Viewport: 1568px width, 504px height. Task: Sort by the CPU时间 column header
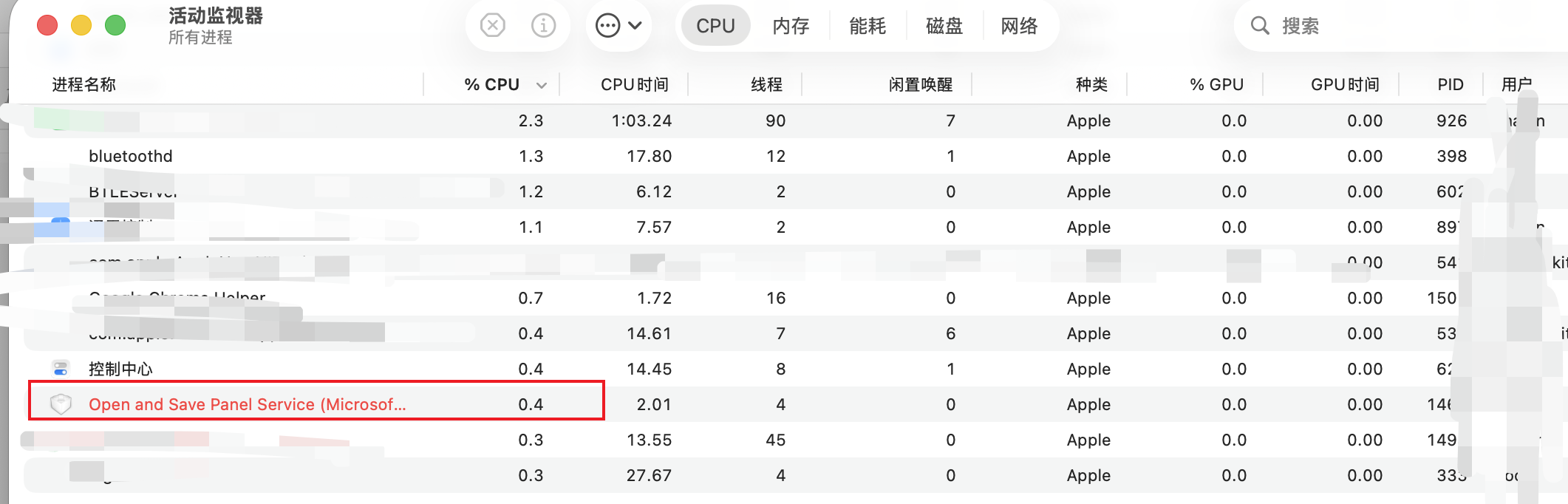click(634, 85)
